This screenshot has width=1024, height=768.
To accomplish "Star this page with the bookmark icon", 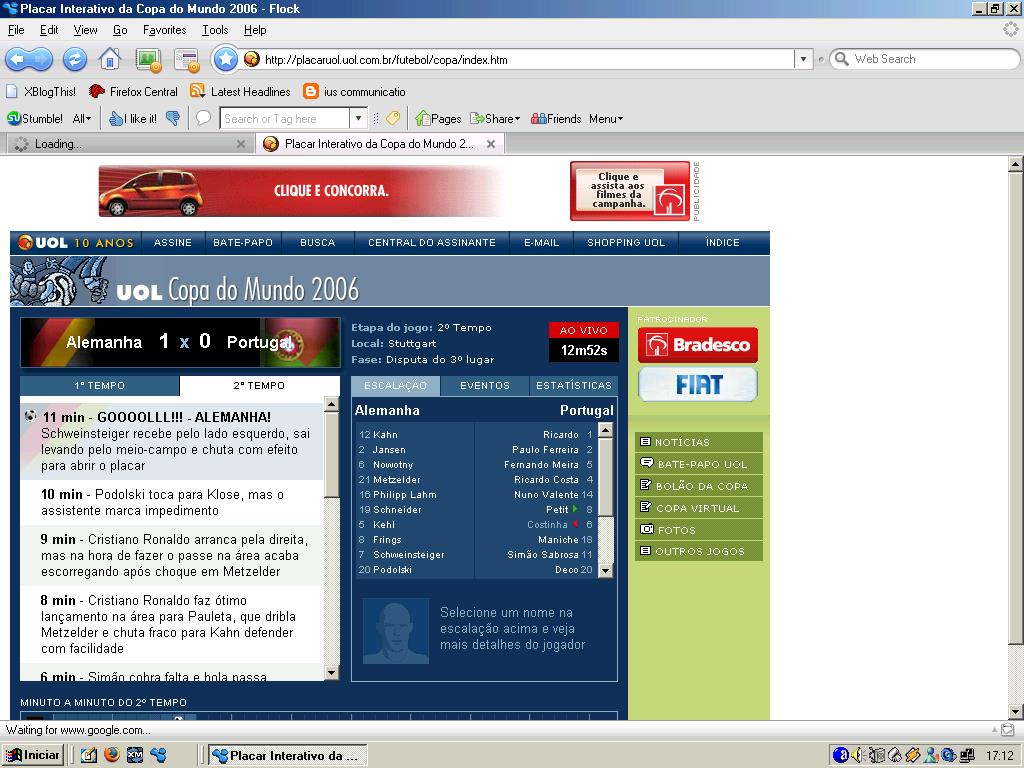I will [x=225, y=59].
